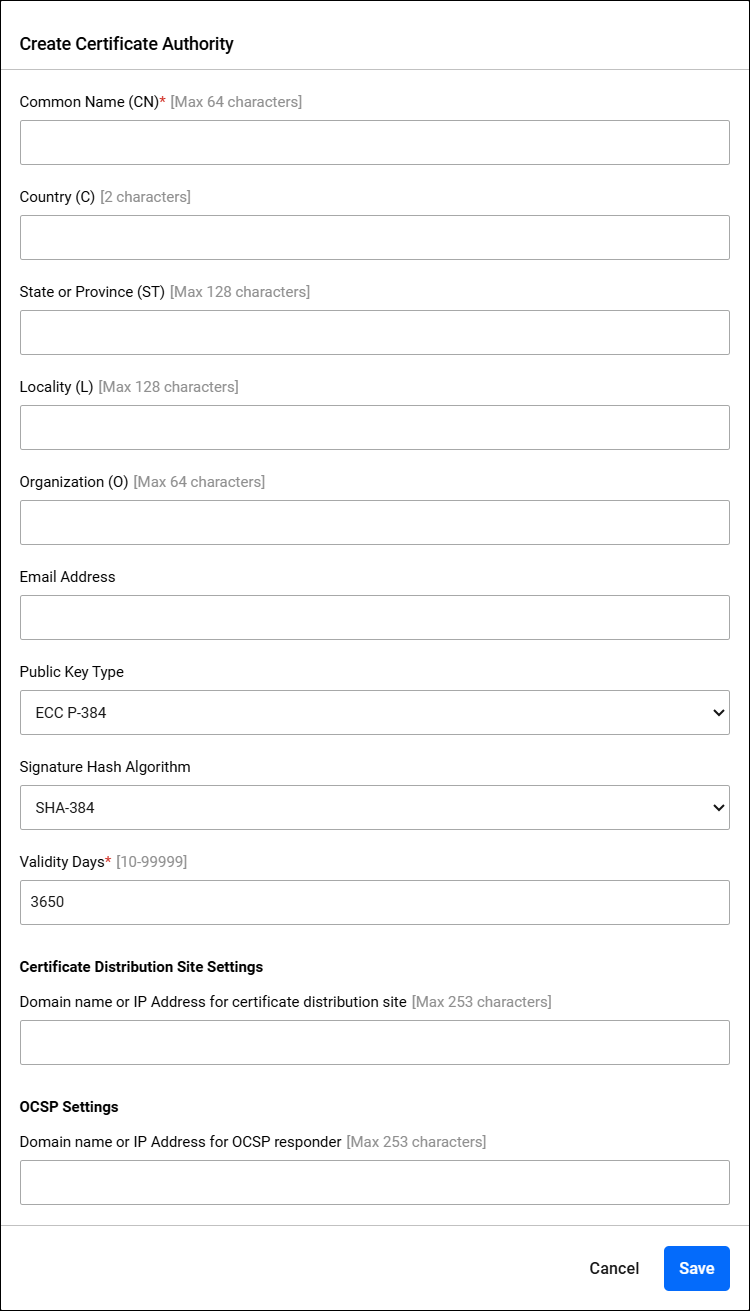Activate the Organization (O) input field

point(375,522)
